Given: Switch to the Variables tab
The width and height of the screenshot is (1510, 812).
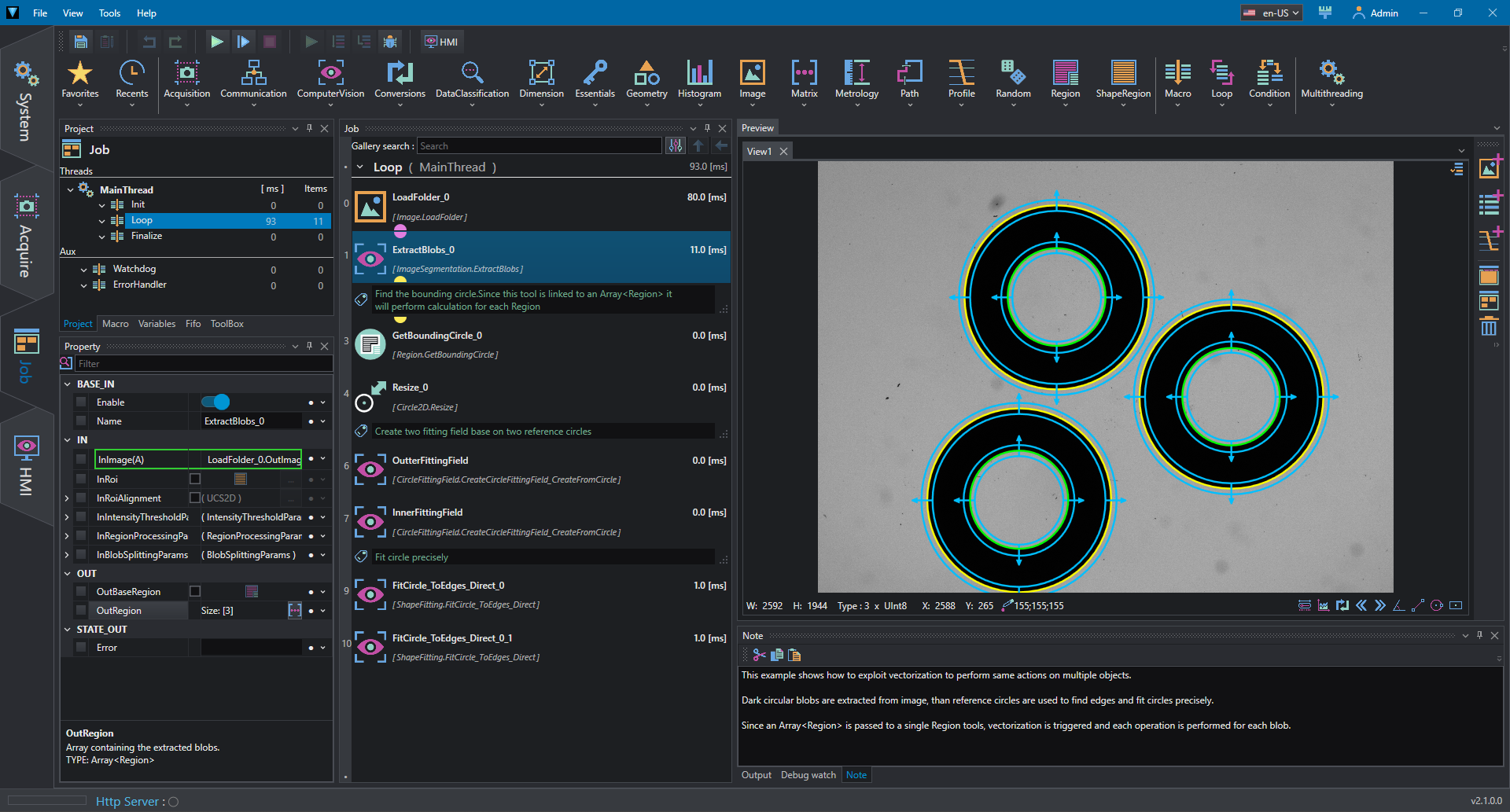Looking at the screenshot, I should point(157,324).
